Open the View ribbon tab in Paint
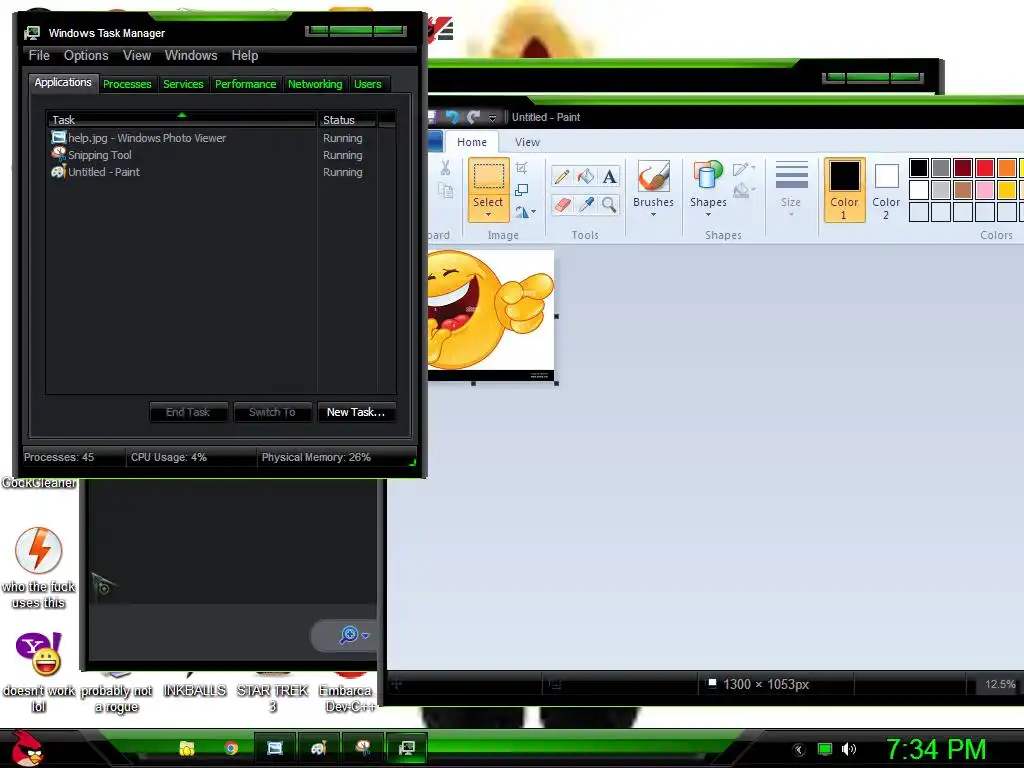Image resolution: width=1024 pixels, height=768 pixels. 527,142
